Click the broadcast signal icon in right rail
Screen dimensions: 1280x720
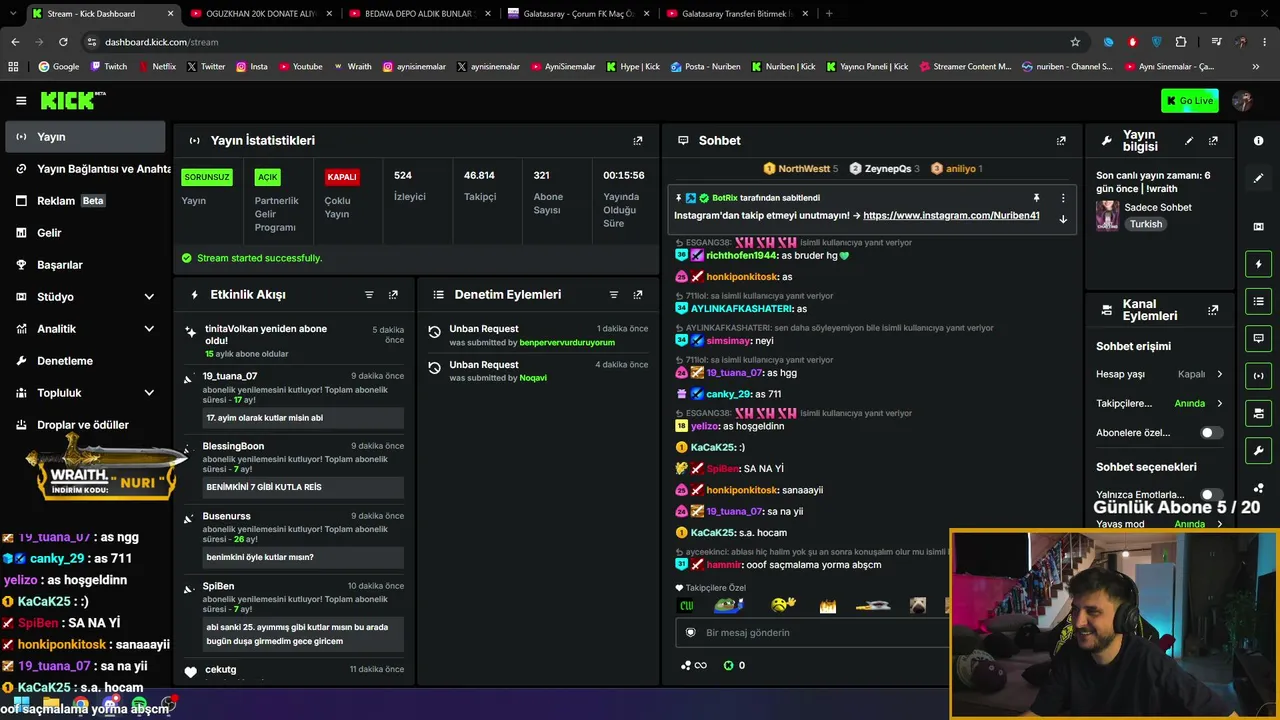[x=1258, y=376]
